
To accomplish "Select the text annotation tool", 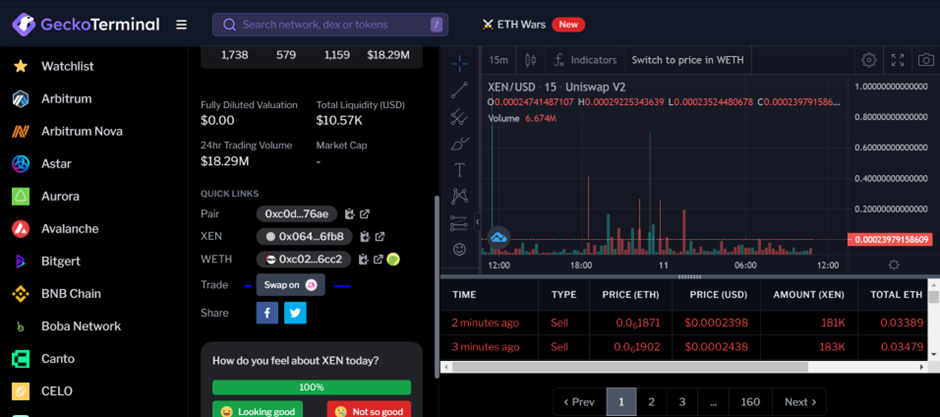I will click(460, 170).
